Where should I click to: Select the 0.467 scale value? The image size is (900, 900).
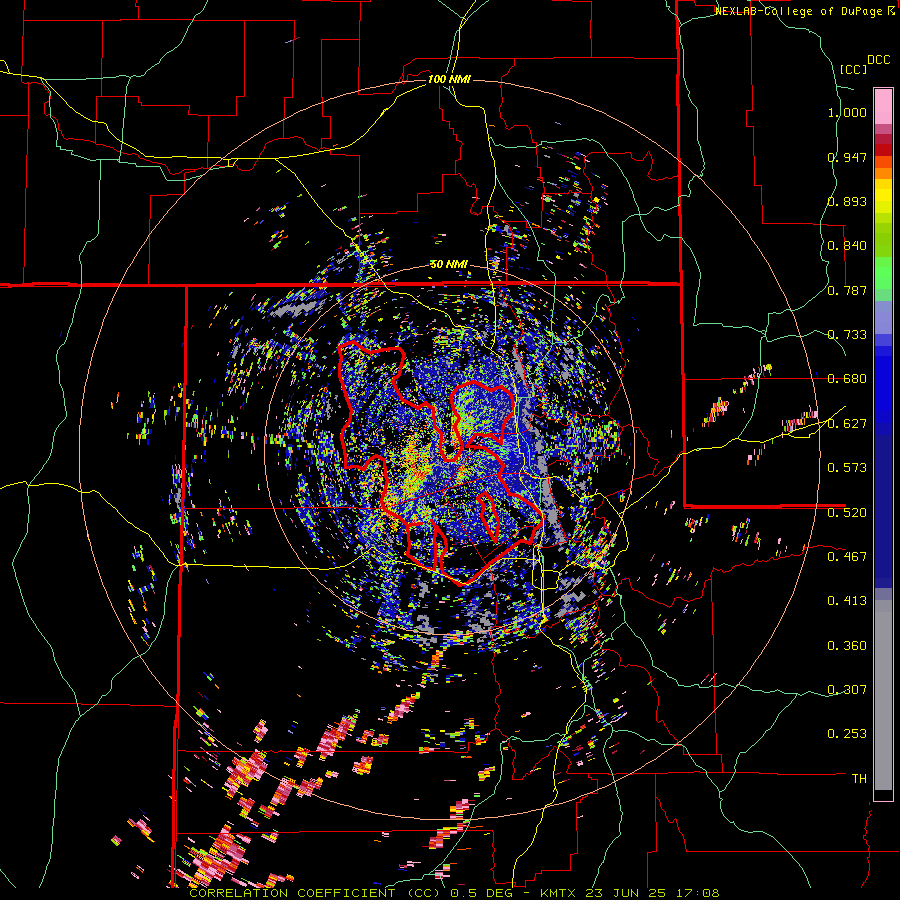pyautogui.click(x=847, y=556)
